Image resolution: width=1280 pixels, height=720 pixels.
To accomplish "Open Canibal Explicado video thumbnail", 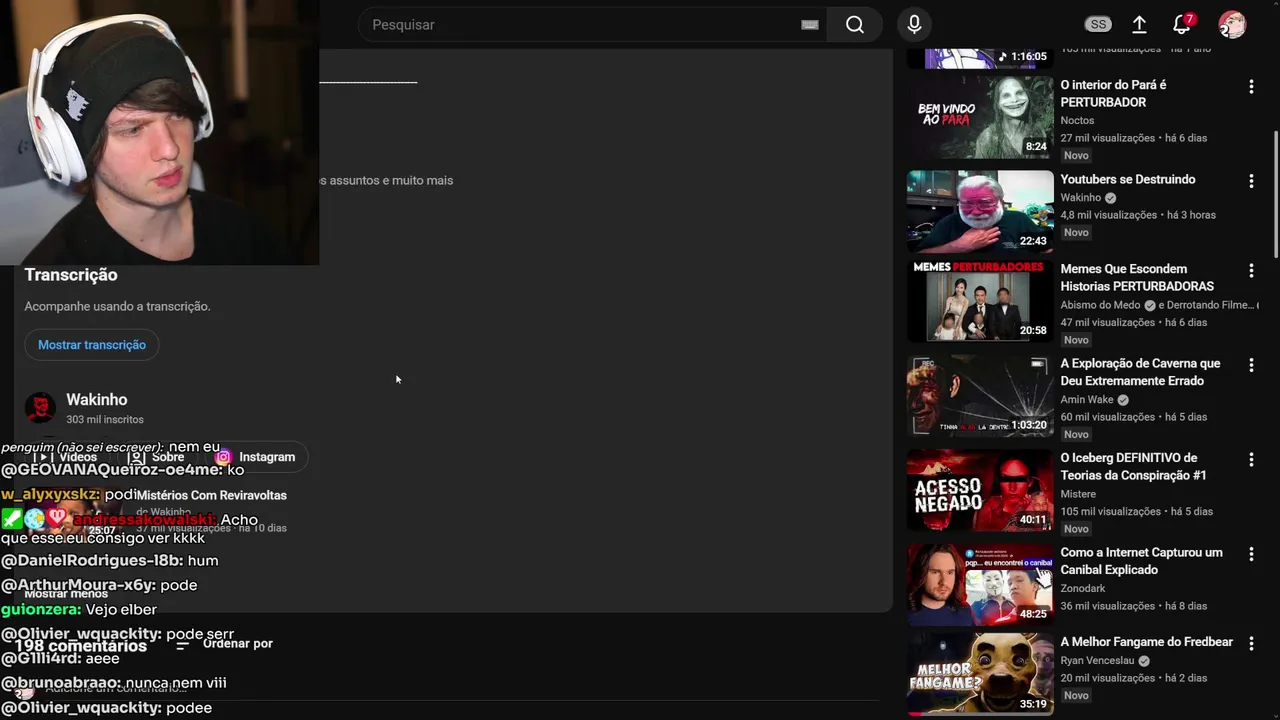I will tap(980, 584).
